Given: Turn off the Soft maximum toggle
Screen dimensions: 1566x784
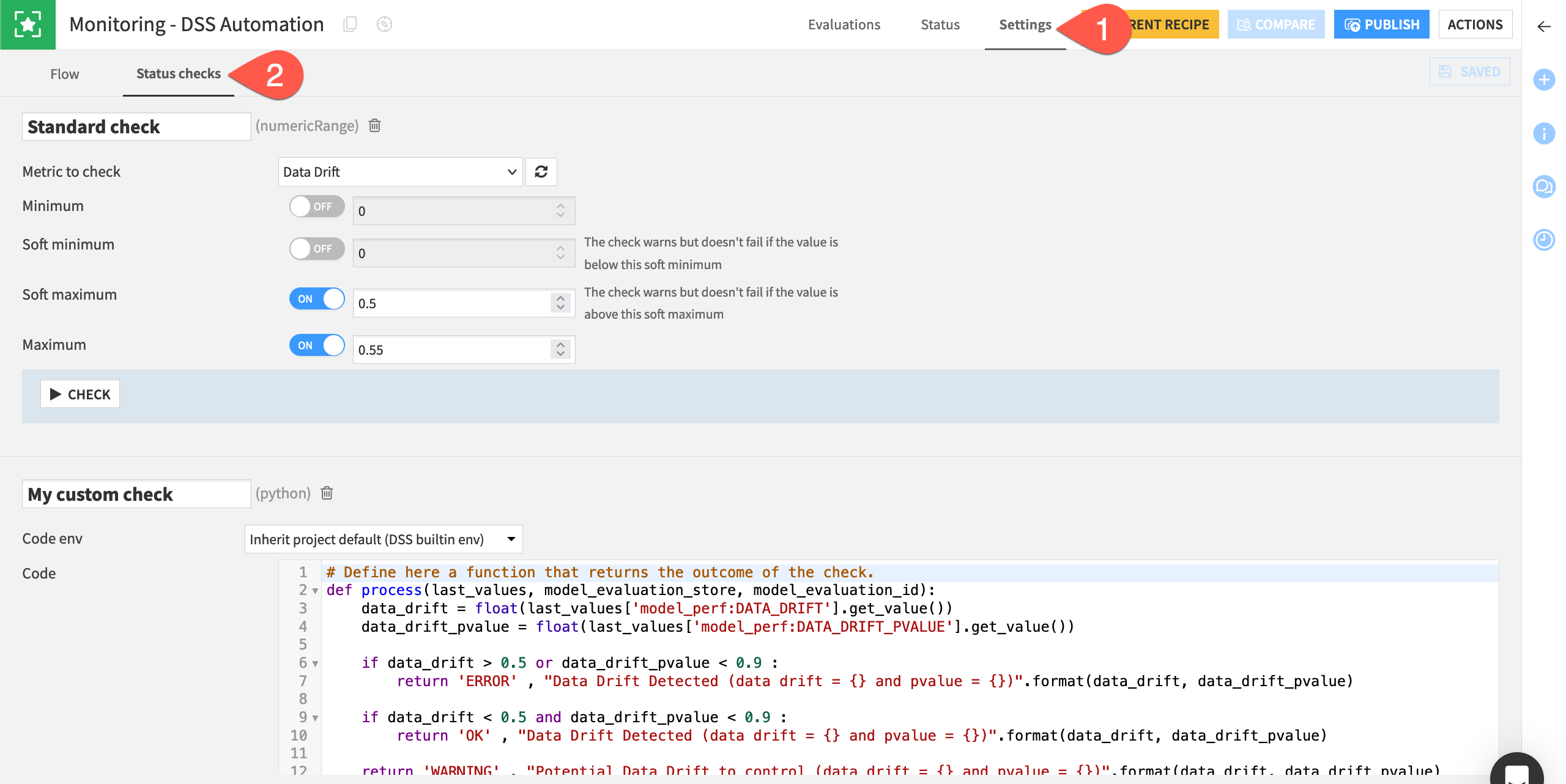Looking at the screenshot, I should pyautogui.click(x=317, y=299).
